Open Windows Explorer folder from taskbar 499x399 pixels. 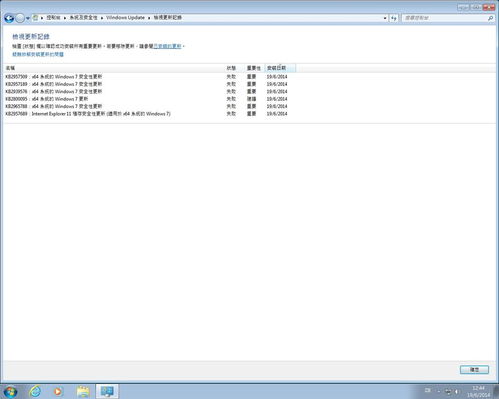(x=83, y=391)
